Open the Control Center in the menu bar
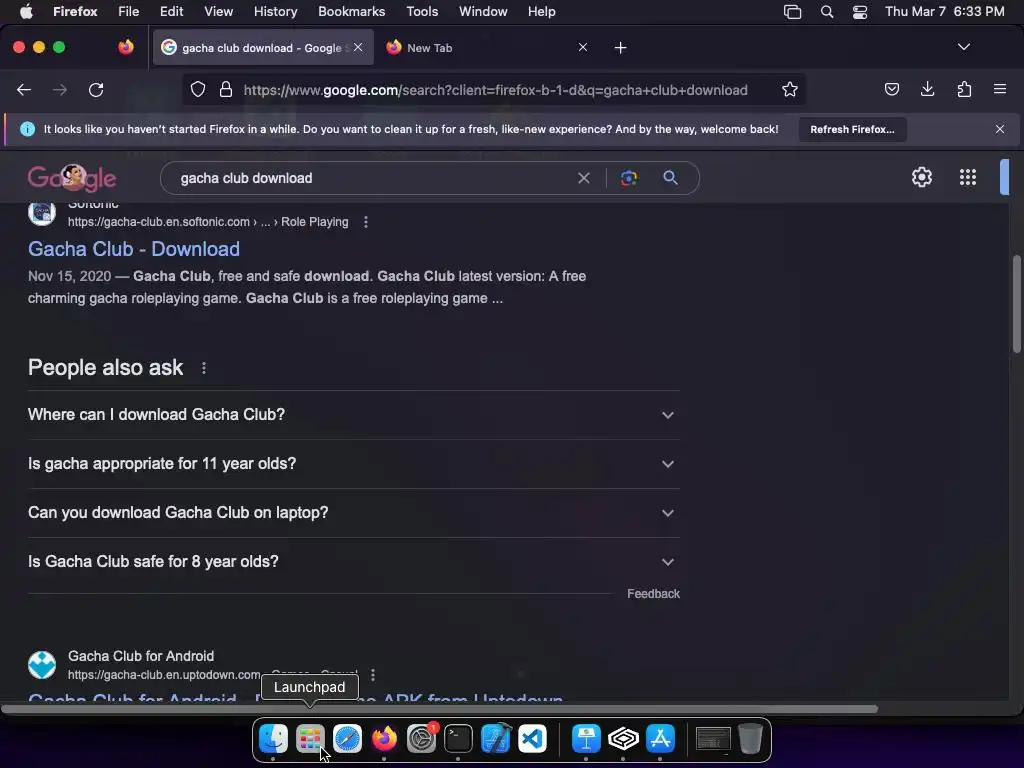This screenshot has height=768, width=1024. pos(859,12)
